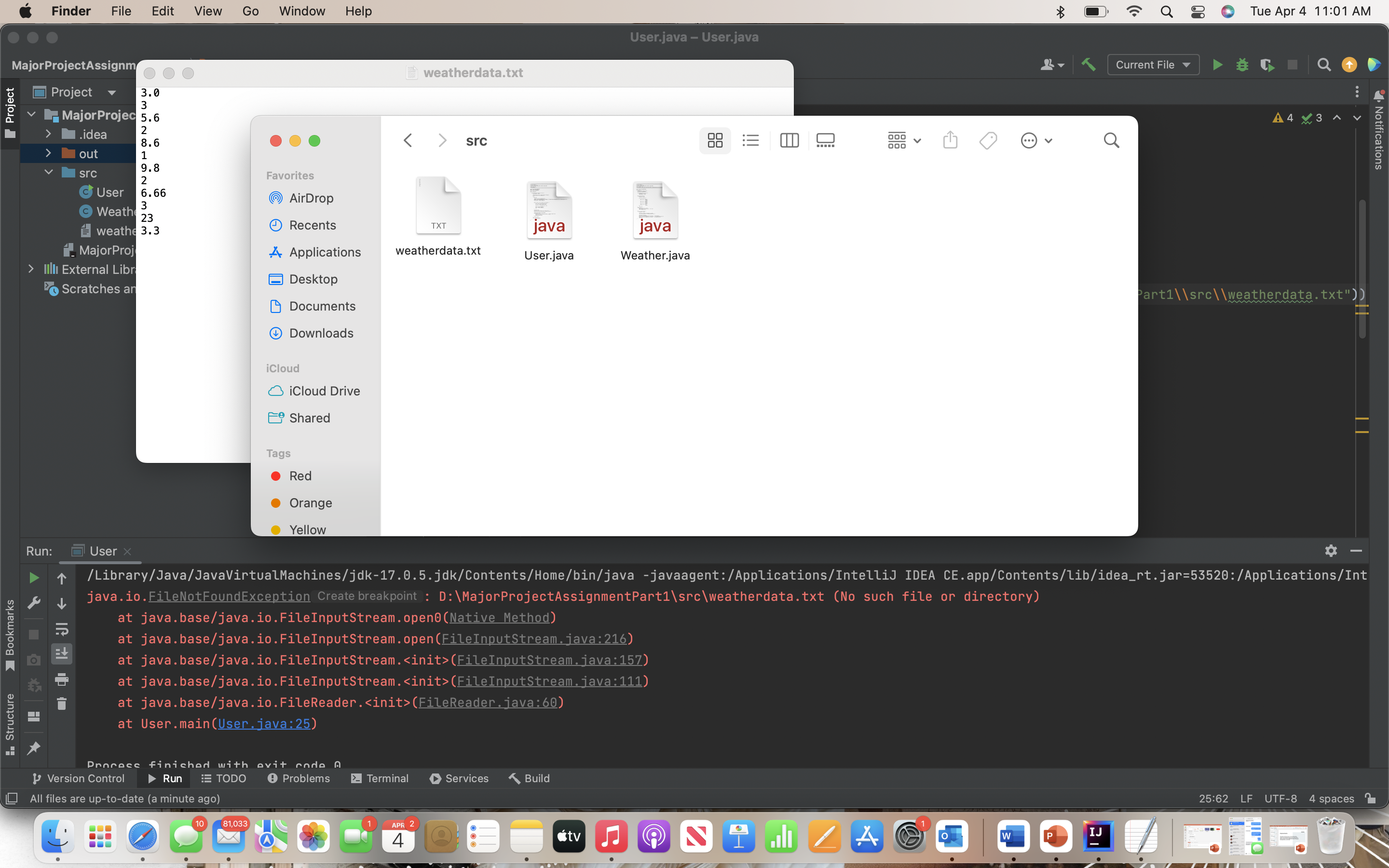Collapse the src folder in Project tree
This screenshot has width=1389, height=868.
point(48,172)
